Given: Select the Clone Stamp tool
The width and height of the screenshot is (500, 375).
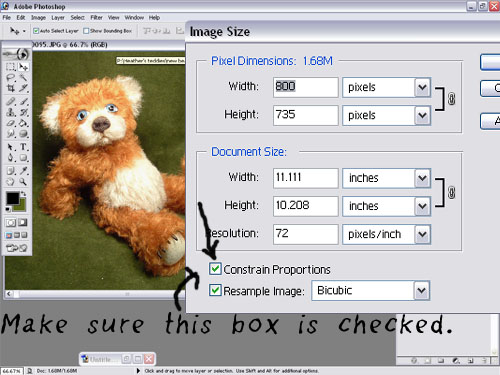Looking at the screenshot, I should pos(11,112).
